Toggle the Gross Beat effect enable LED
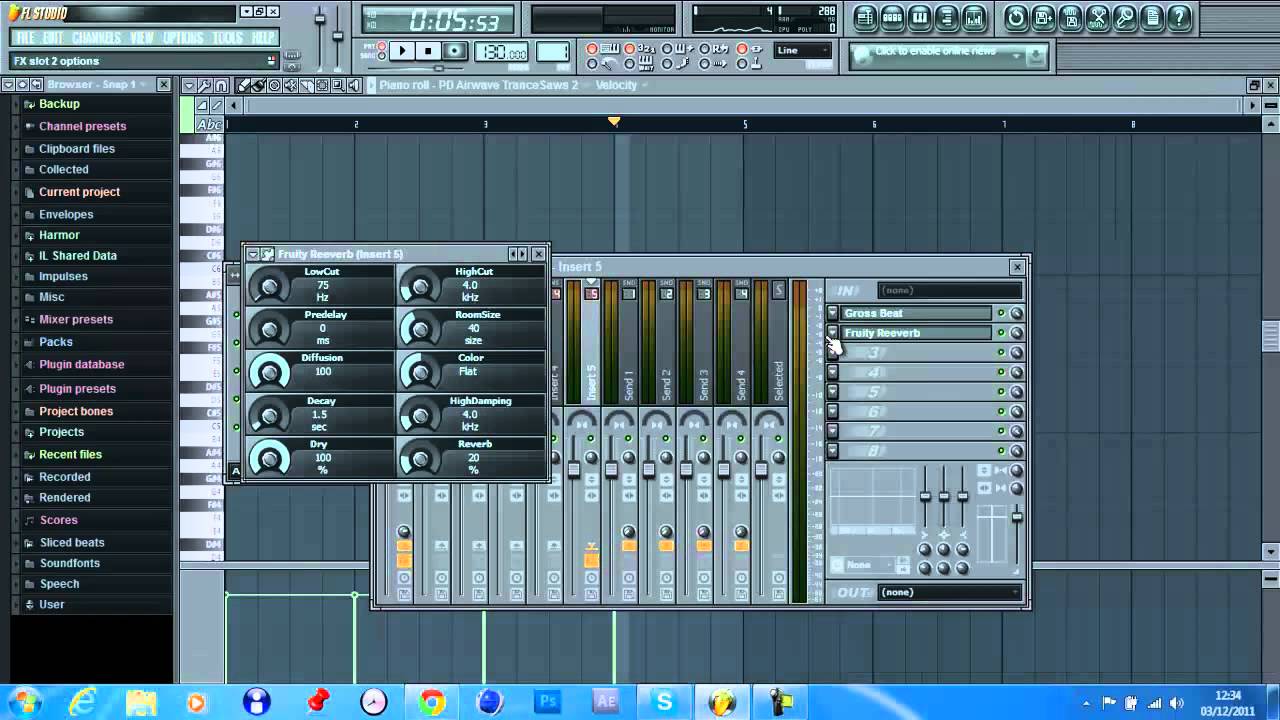This screenshot has width=1280, height=720. 1000,313
